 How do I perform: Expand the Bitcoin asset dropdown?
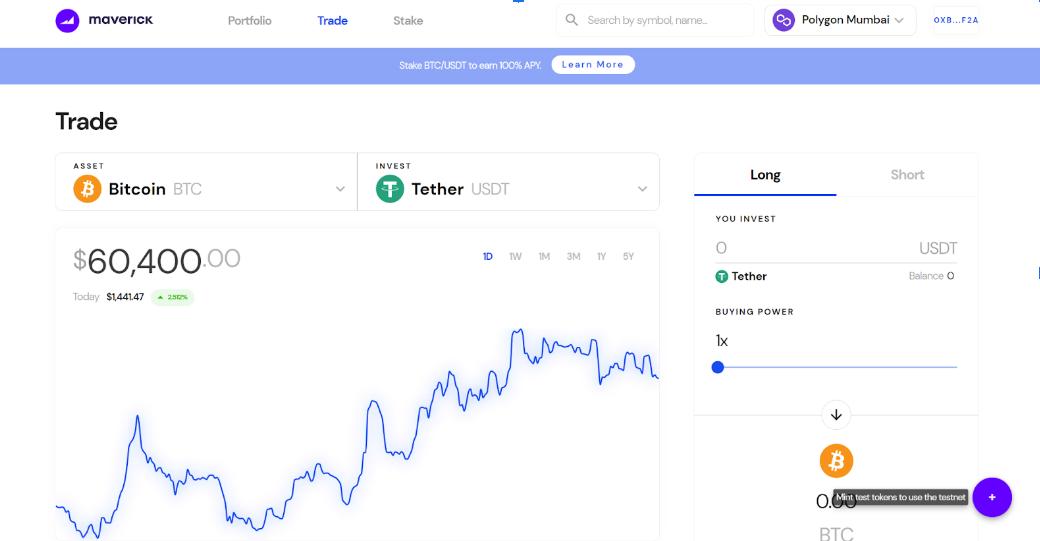coord(340,189)
